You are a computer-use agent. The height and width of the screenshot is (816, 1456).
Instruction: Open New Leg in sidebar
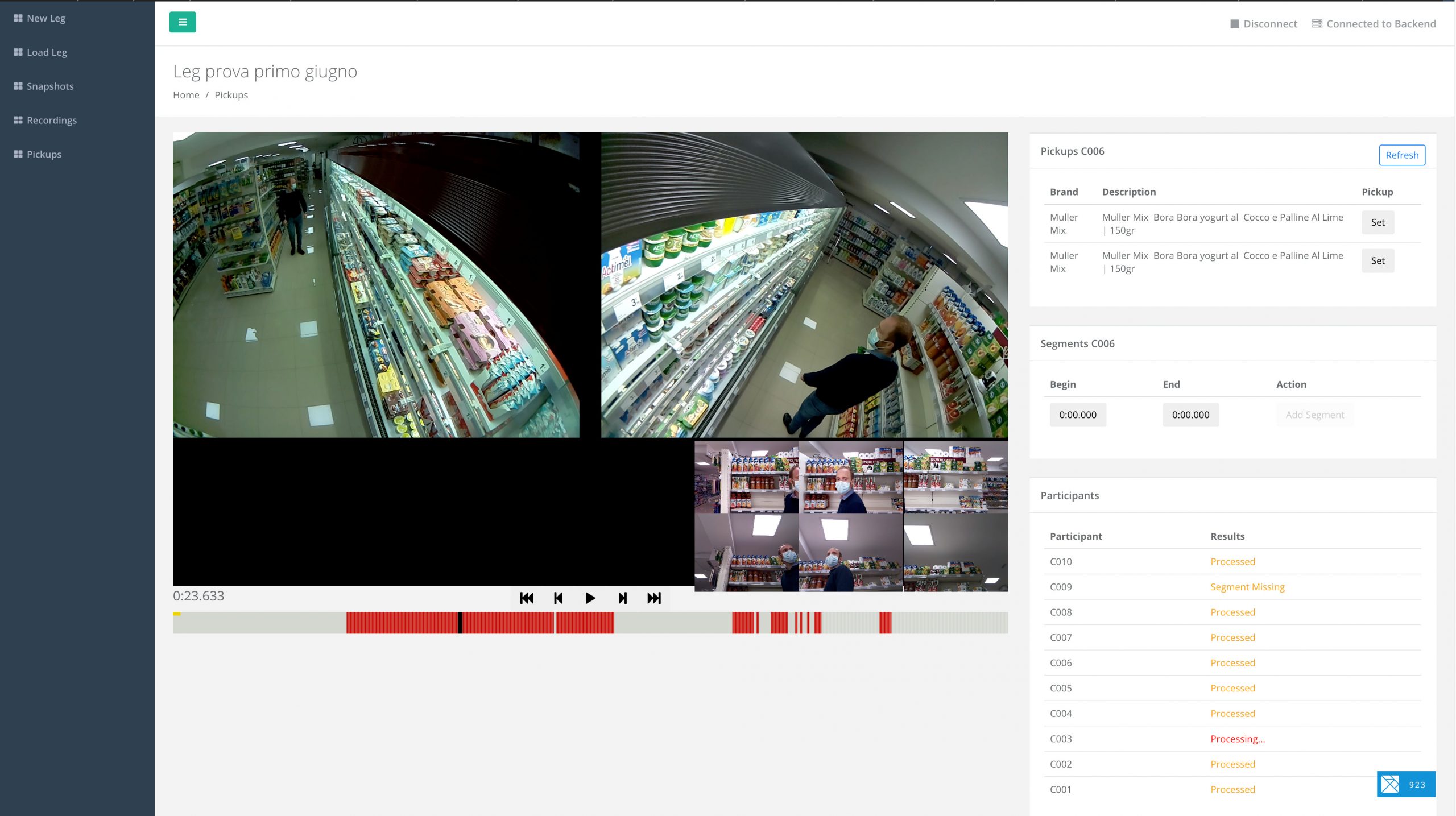click(39, 18)
